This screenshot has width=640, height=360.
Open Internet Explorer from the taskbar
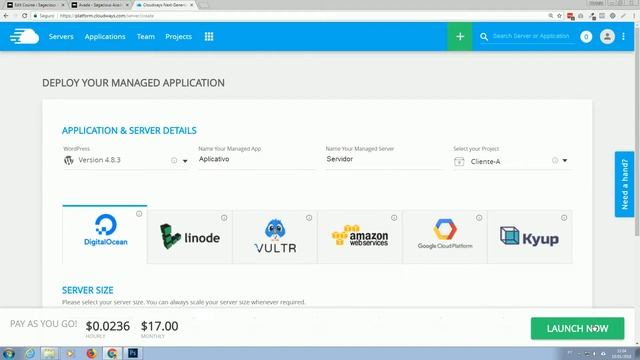tap(29, 353)
